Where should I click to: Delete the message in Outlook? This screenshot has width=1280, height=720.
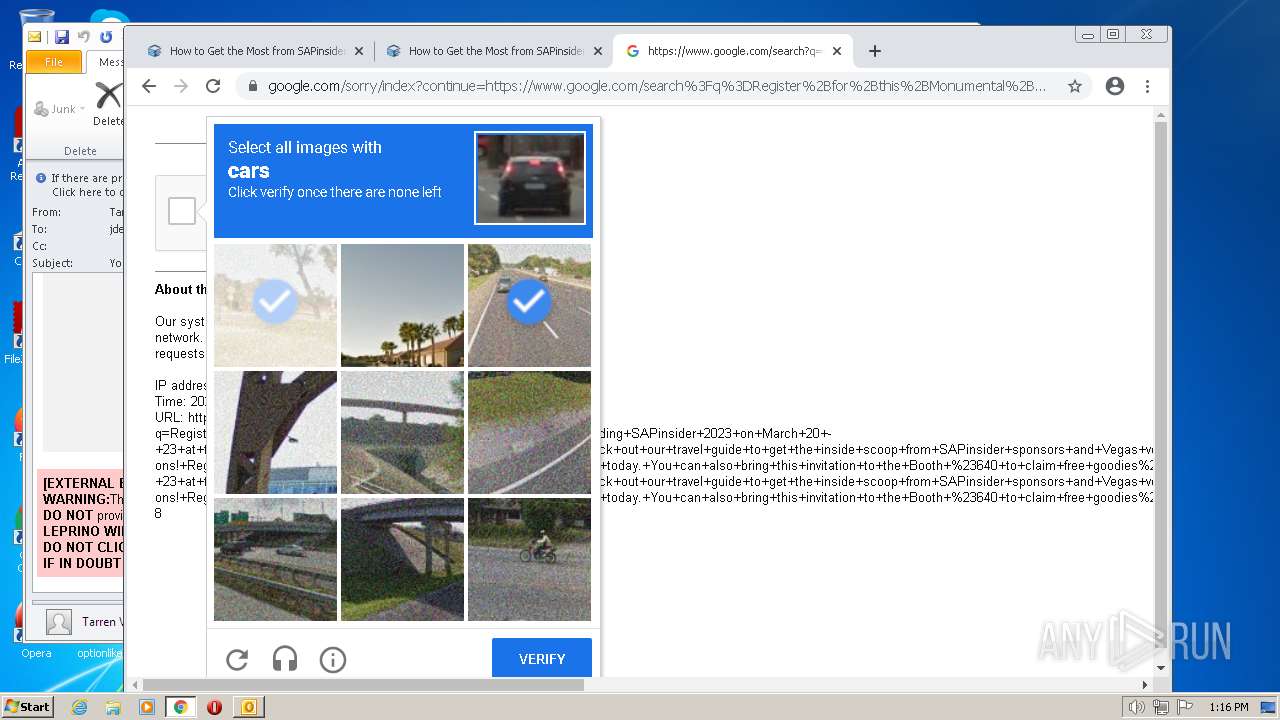[108, 103]
